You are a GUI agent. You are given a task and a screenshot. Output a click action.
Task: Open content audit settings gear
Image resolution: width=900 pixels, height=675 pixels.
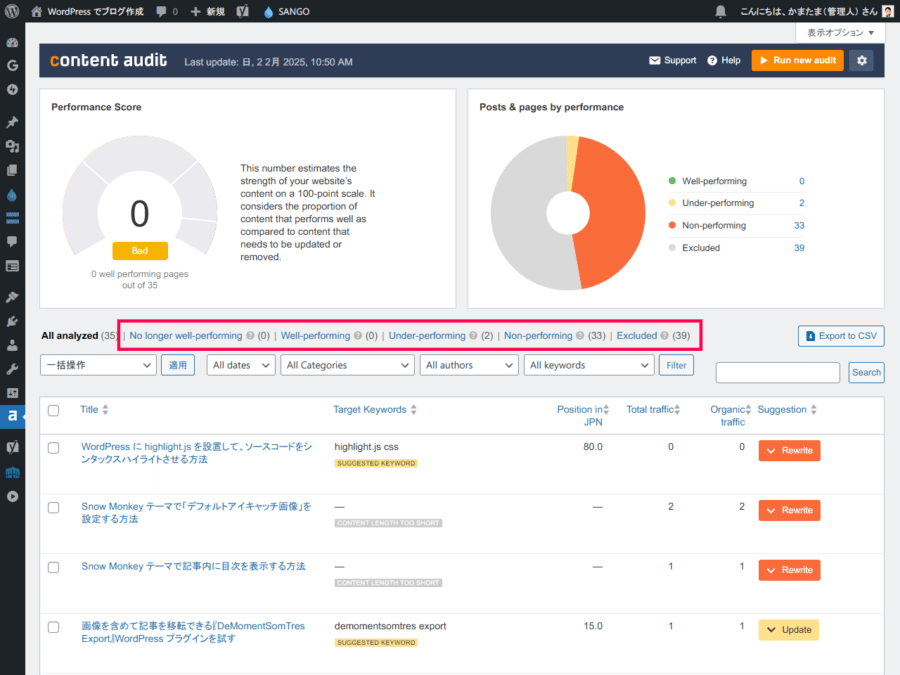(x=862, y=60)
